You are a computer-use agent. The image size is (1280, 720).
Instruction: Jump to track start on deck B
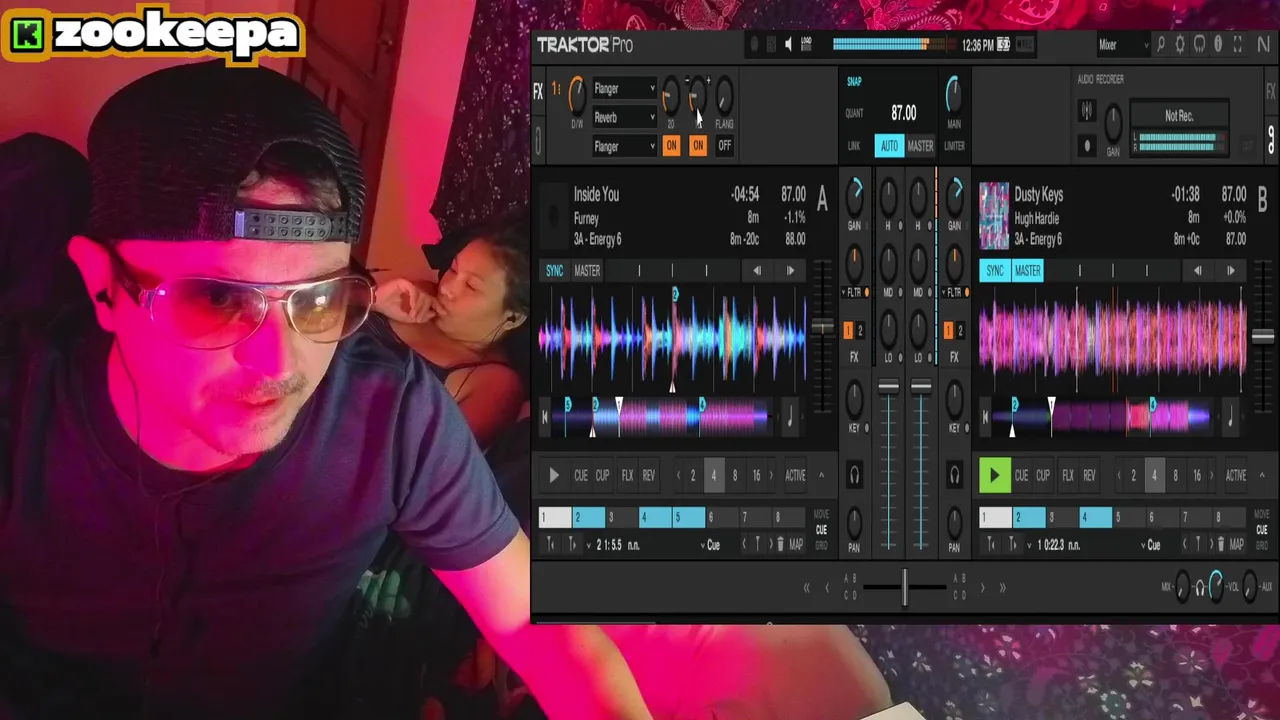tap(985, 418)
